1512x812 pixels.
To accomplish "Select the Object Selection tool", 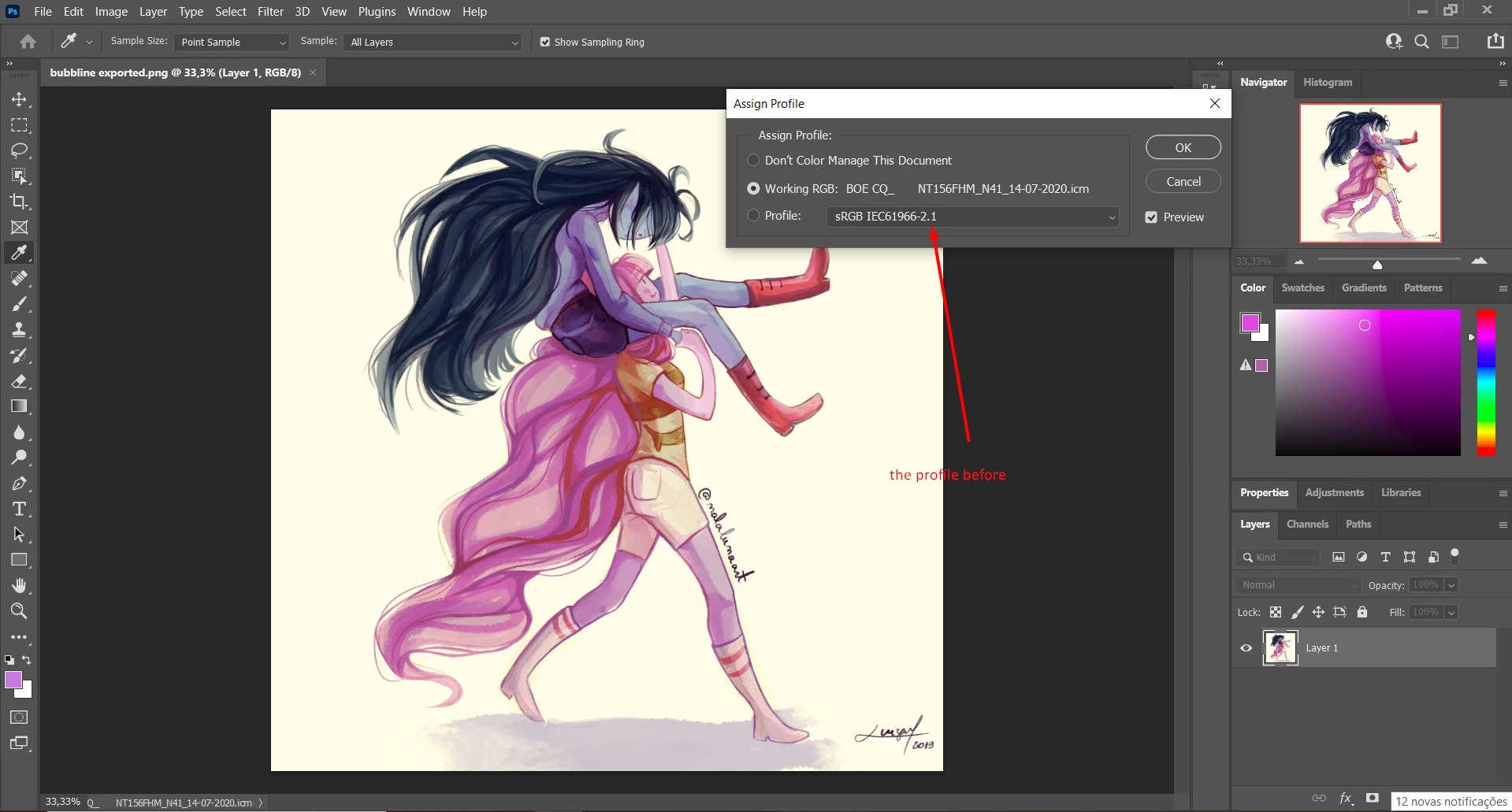I will [20, 176].
